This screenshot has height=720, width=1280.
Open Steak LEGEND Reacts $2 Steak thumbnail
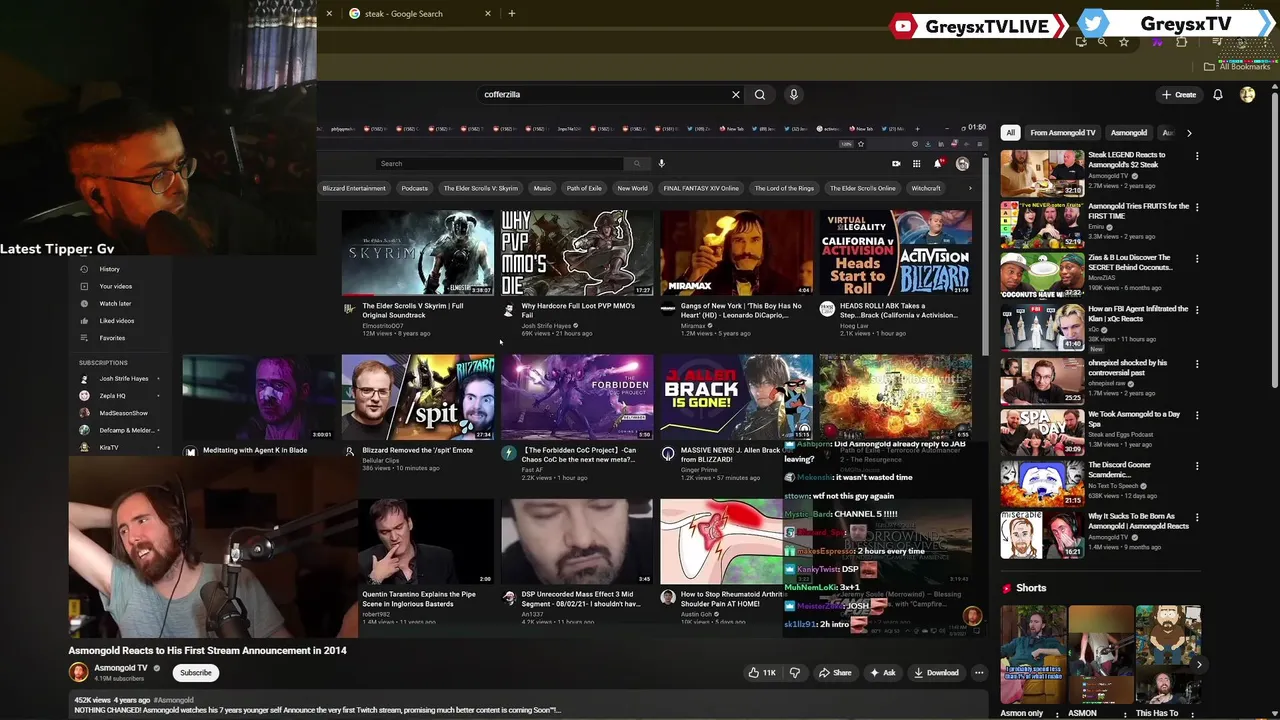pos(1042,173)
